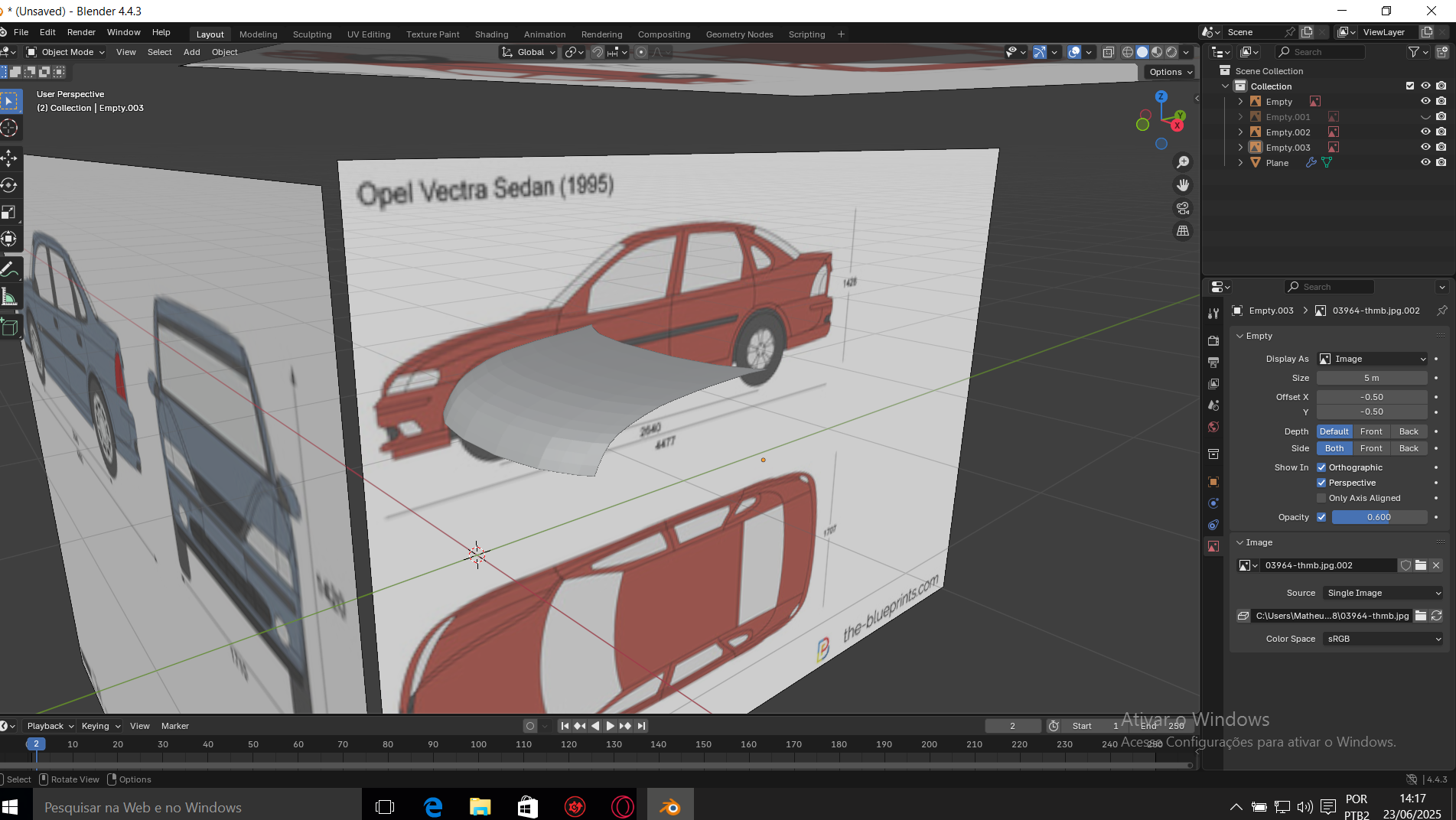Click the proportional editing icon
Viewport: 1456px width, 820px height.
coord(641,52)
